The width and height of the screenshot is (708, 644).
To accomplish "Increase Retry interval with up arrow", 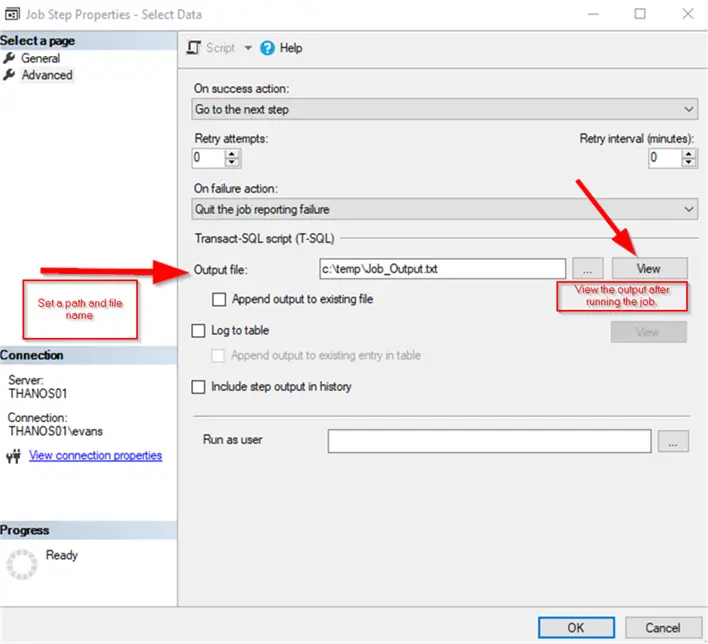I will (689, 154).
